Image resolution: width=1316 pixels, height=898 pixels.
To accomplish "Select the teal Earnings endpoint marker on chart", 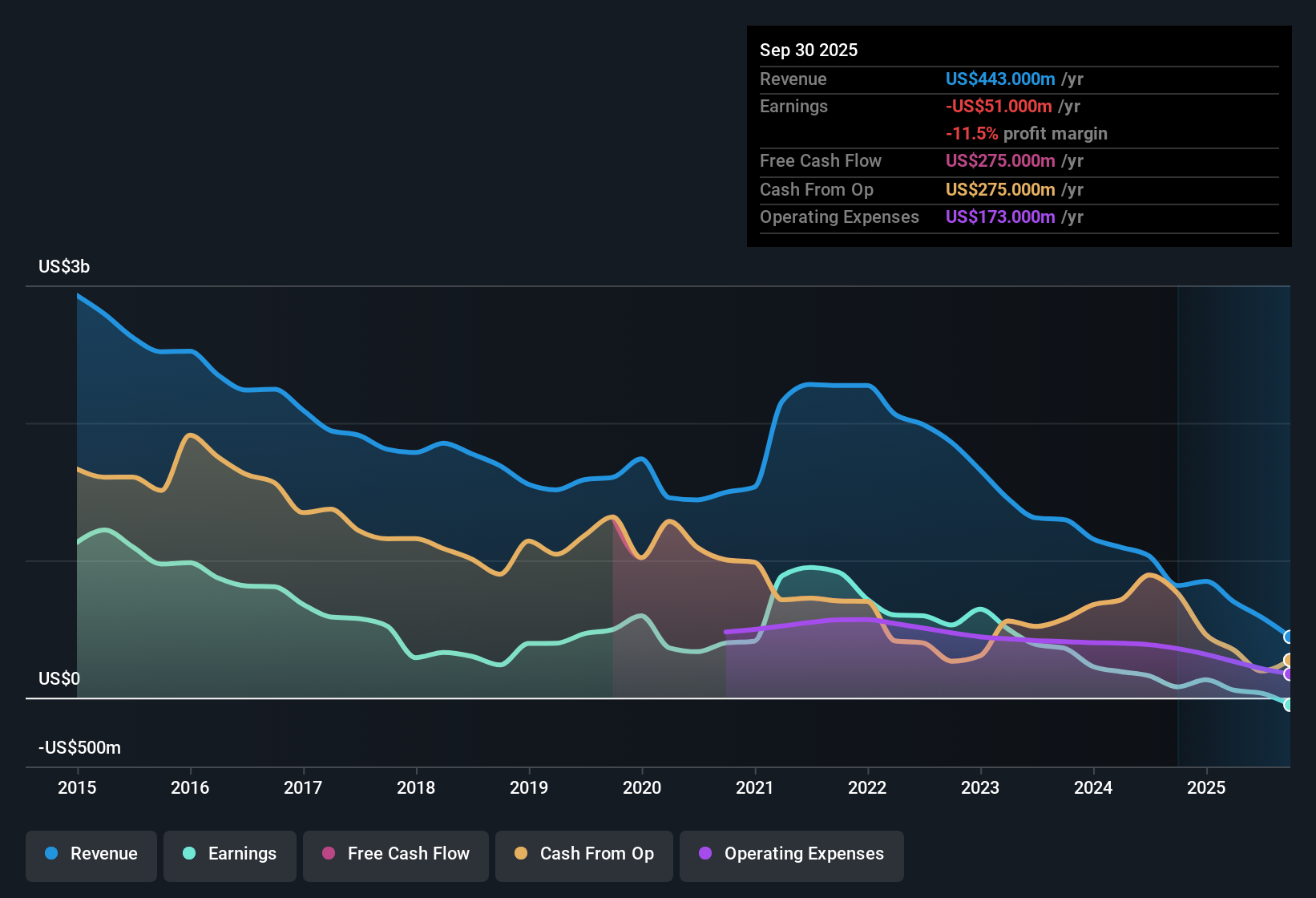I will [1288, 706].
